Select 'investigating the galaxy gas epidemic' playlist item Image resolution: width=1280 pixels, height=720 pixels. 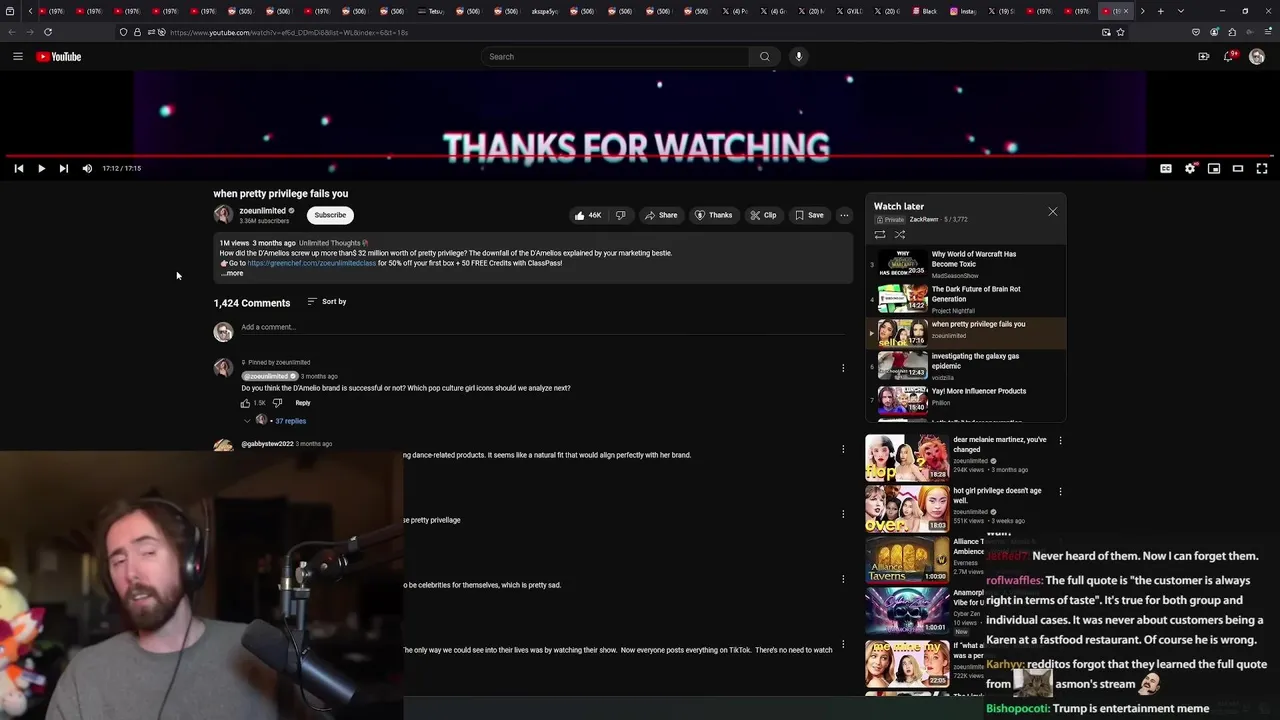tap(967, 365)
